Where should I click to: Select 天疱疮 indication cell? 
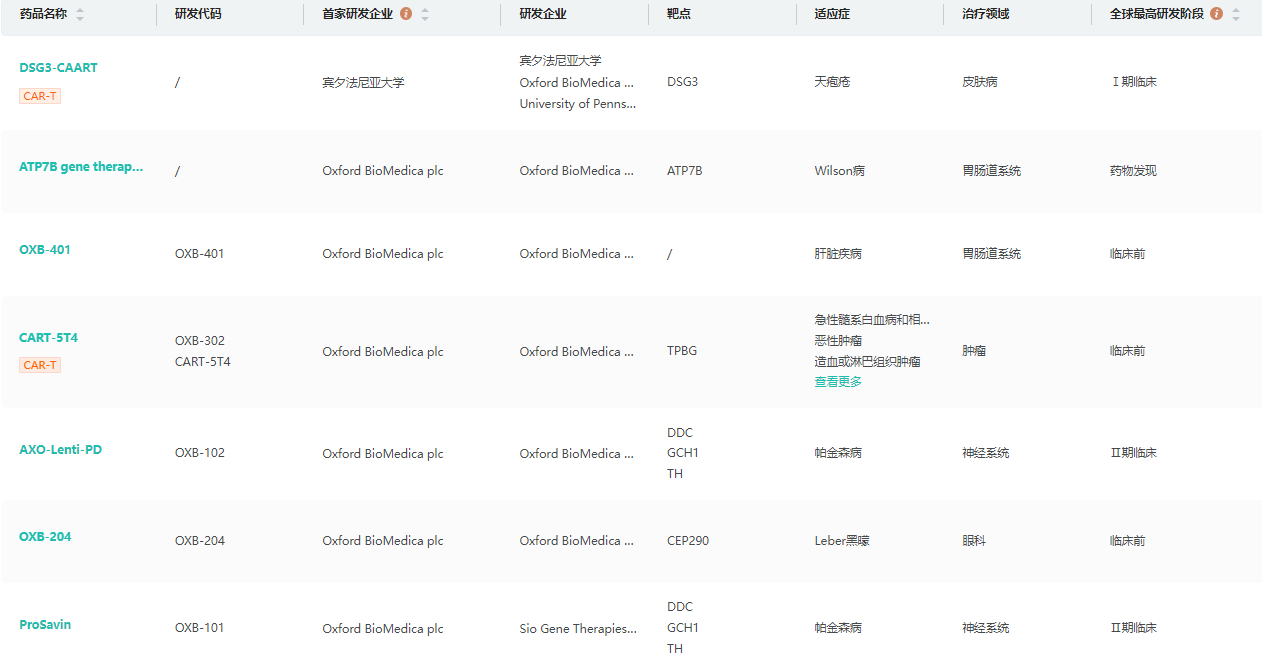832,82
